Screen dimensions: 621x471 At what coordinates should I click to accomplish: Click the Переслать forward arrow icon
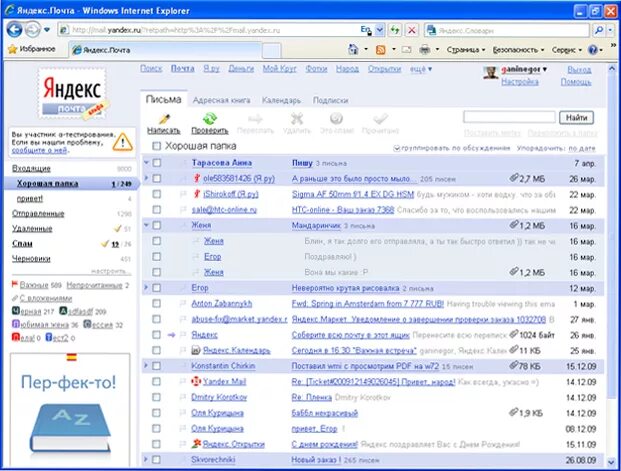[x=255, y=118]
